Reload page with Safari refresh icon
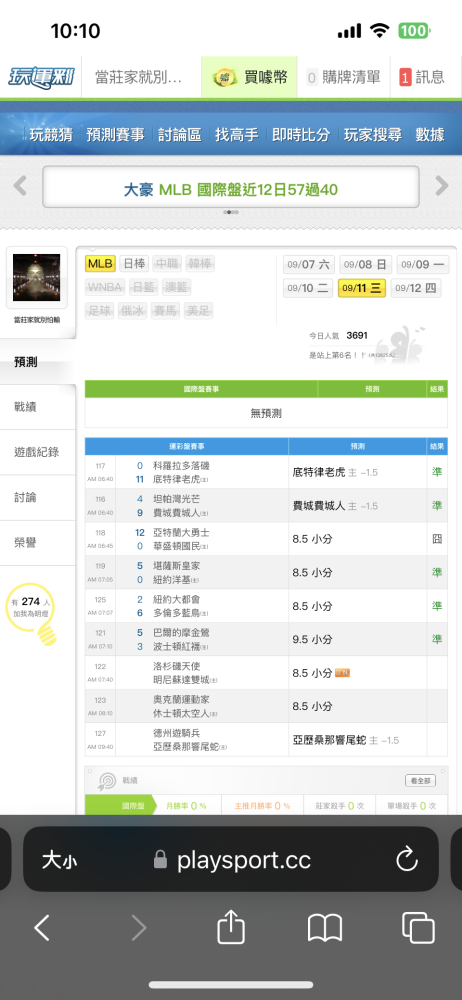Screen dimensions: 462x1000 406,860
